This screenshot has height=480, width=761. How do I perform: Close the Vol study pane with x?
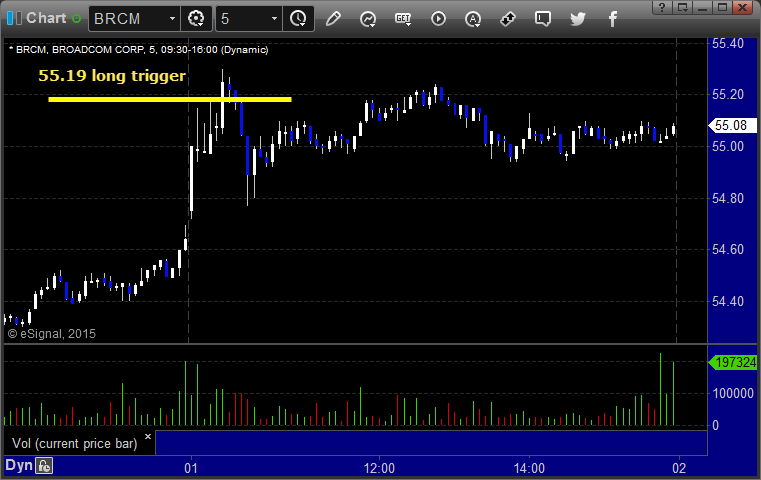[x=148, y=436]
